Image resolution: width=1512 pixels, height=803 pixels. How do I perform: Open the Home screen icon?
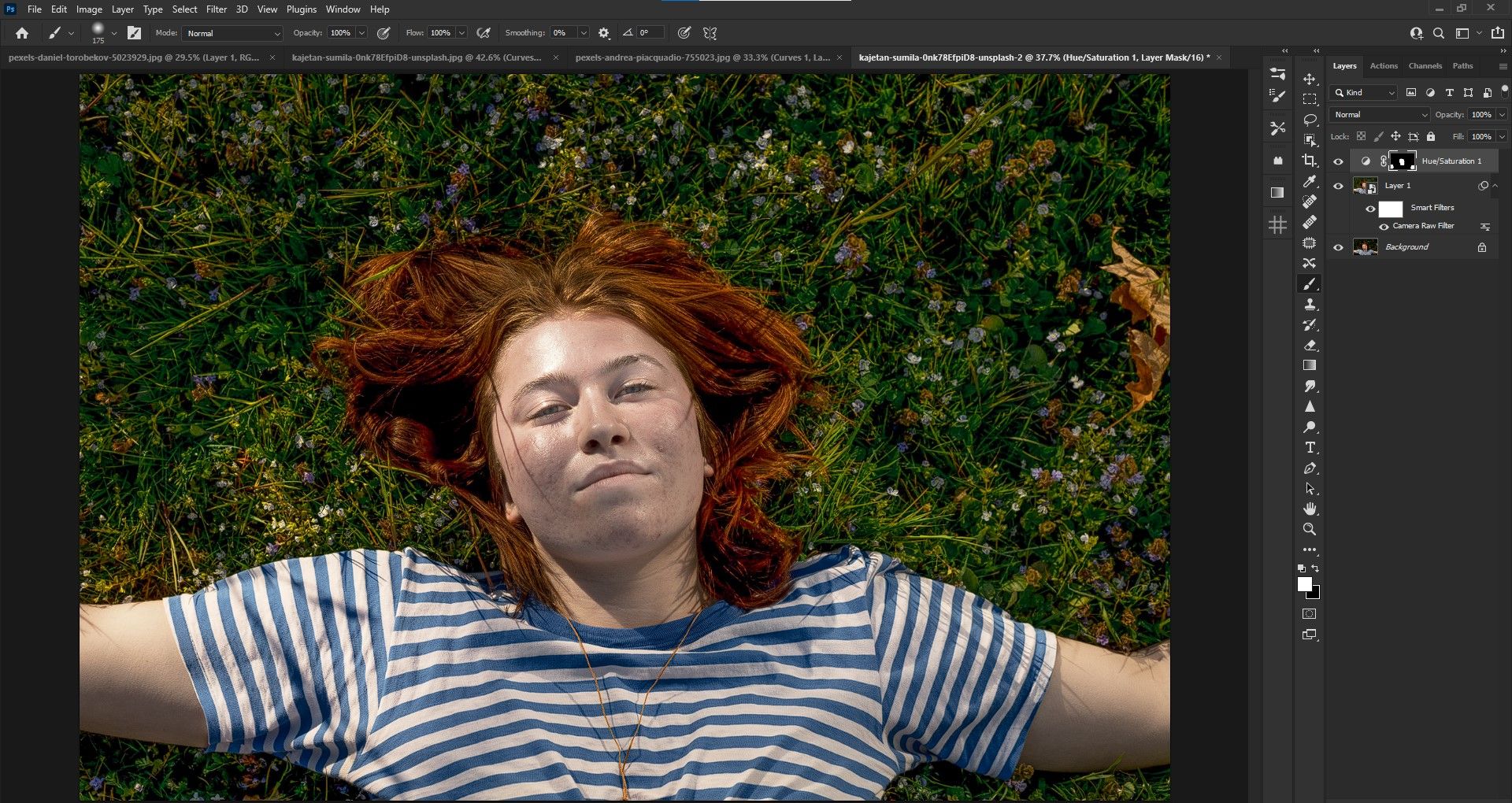22,33
